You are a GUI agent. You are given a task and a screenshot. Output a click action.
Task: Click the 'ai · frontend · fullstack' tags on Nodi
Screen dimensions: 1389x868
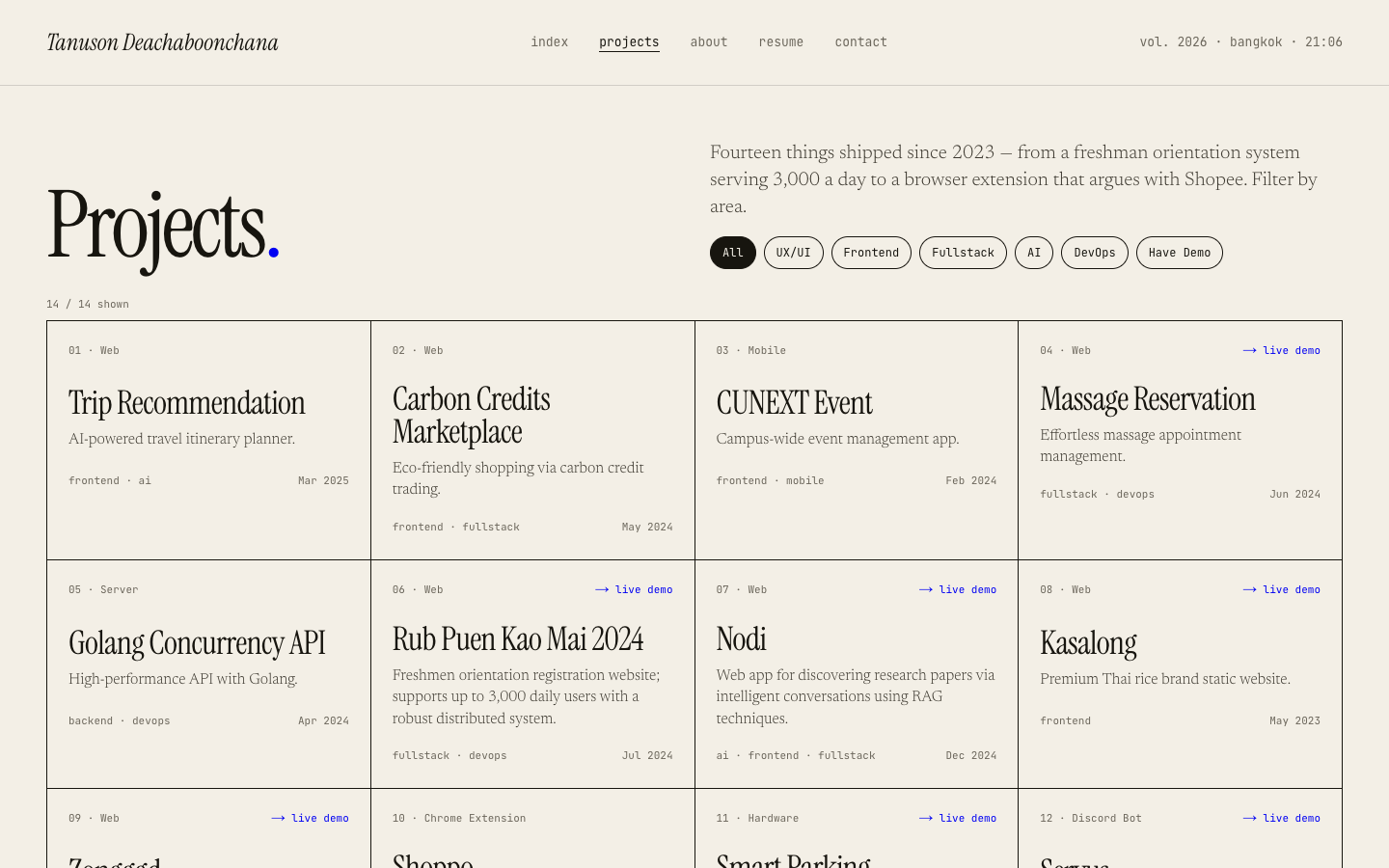[x=796, y=755]
